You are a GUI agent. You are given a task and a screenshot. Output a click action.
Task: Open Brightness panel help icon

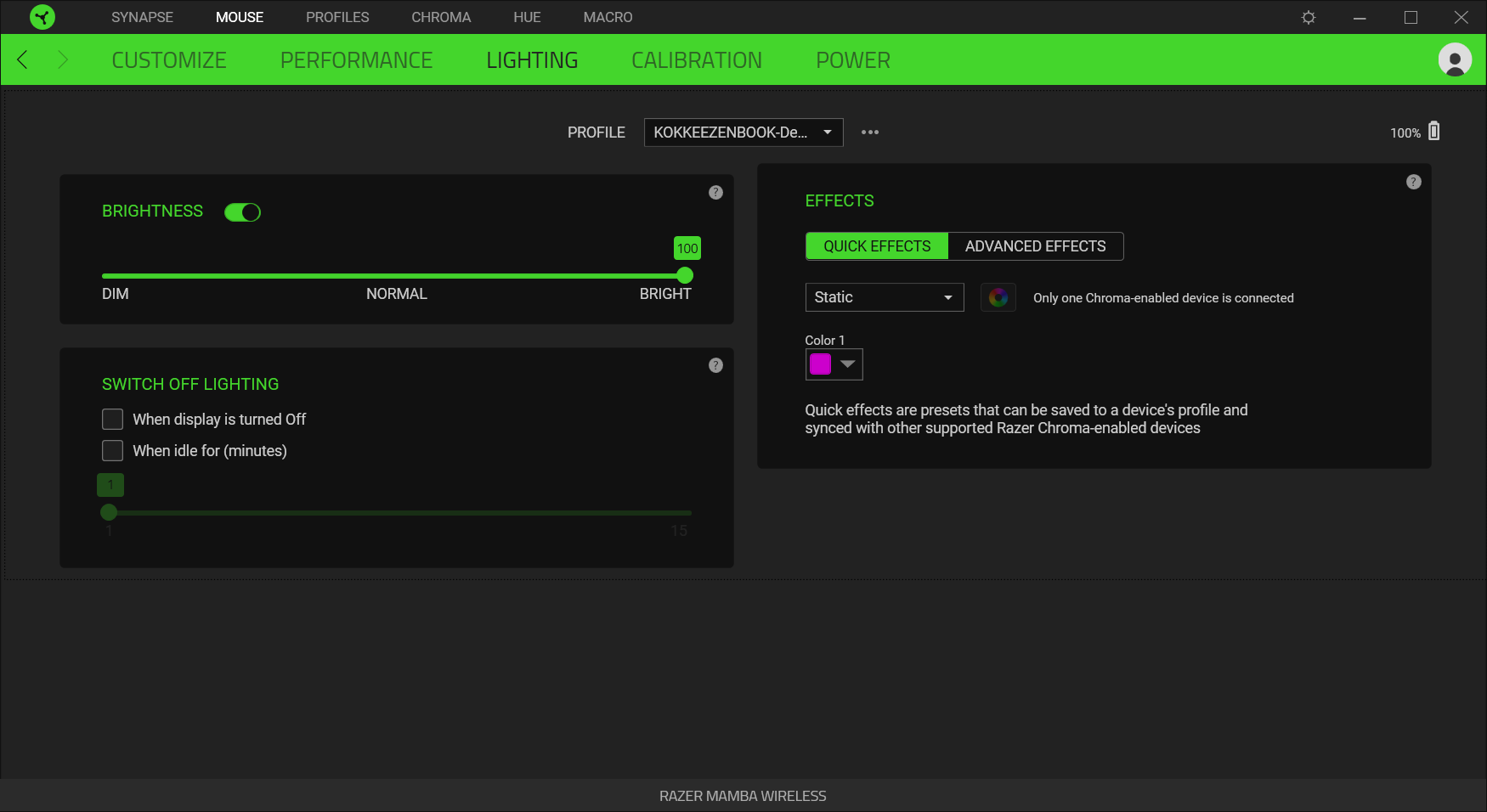(715, 193)
